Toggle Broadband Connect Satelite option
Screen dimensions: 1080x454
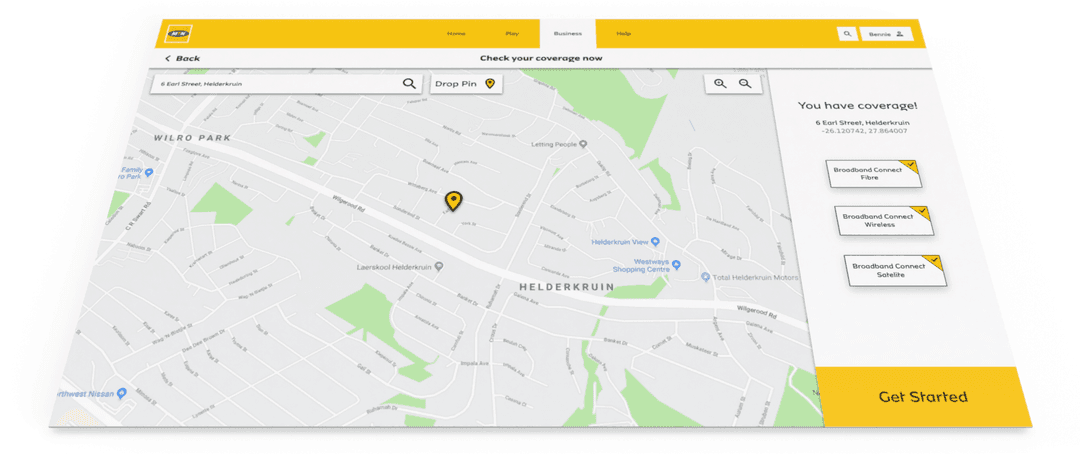tap(894, 270)
